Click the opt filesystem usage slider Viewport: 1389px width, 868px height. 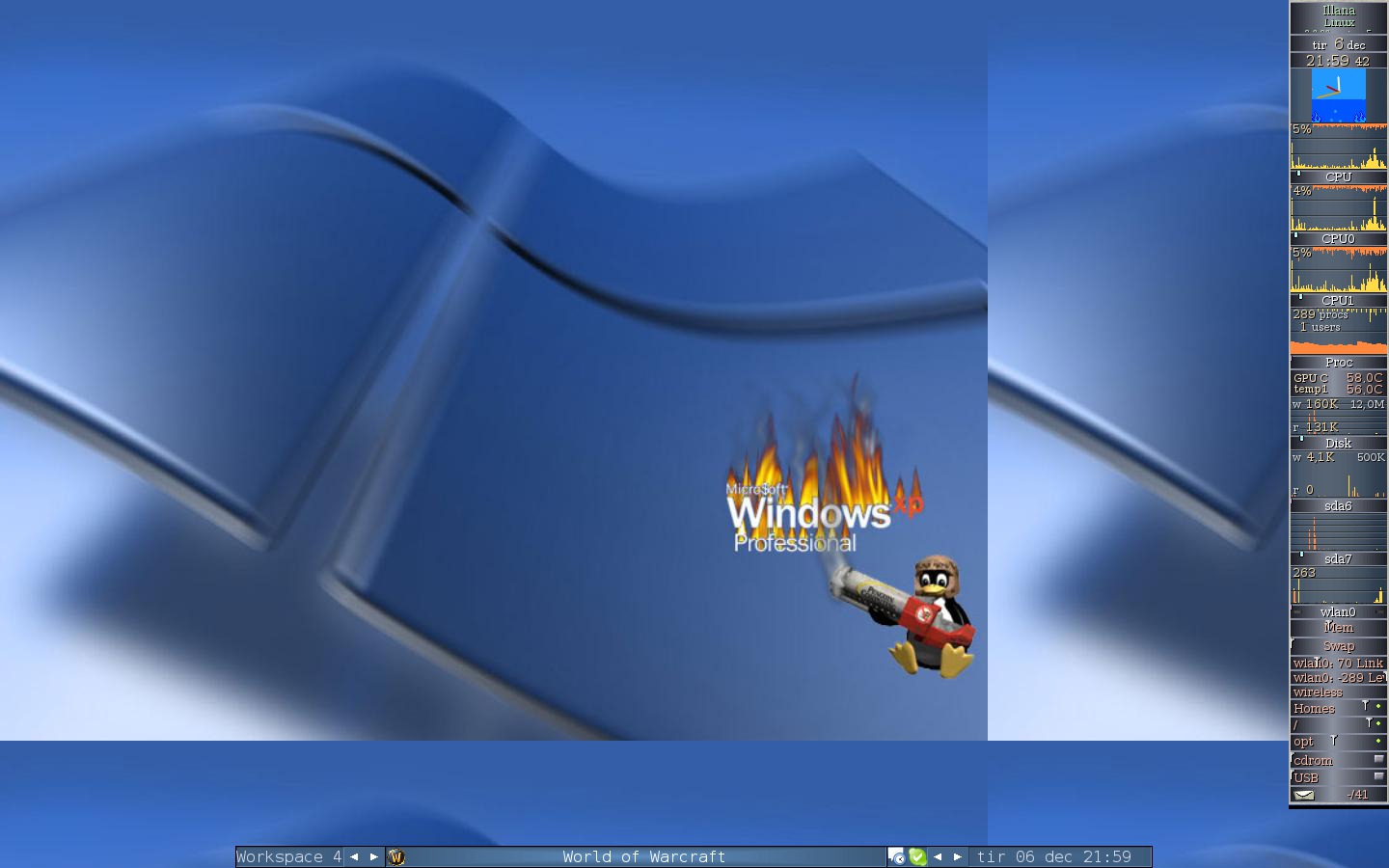pos(1334,741)
